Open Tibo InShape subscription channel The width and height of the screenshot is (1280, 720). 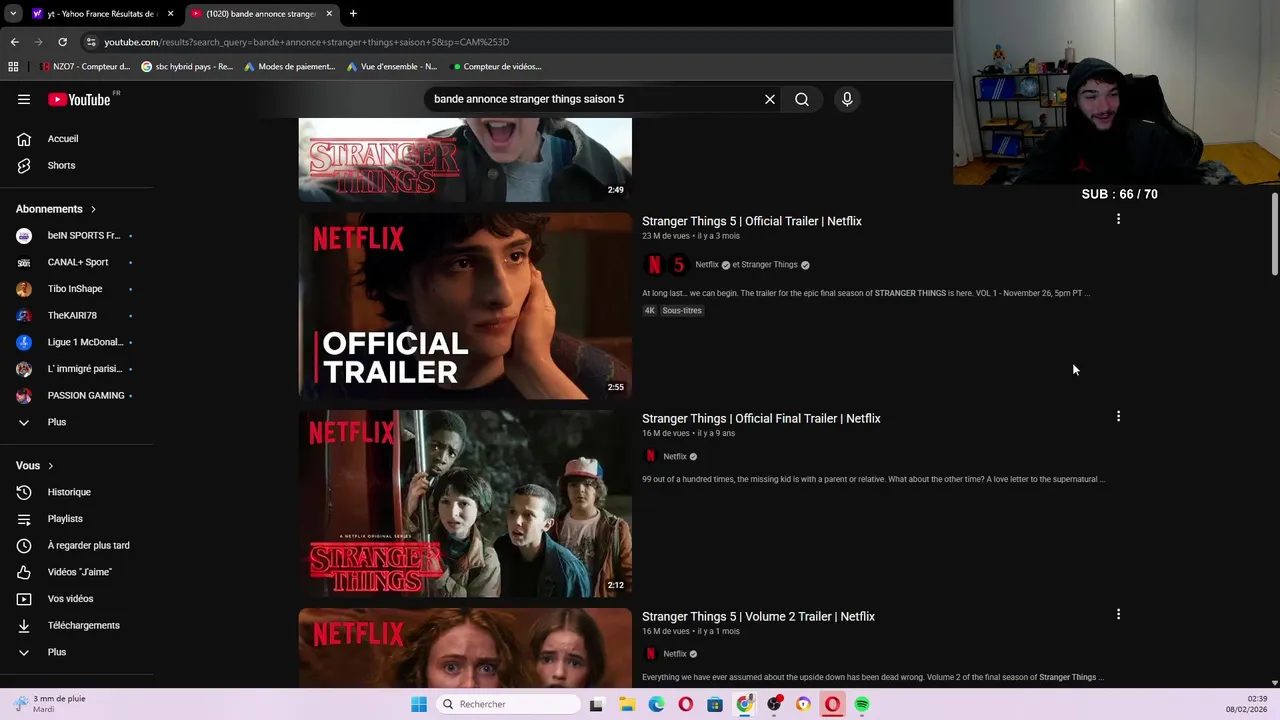point(76,289)
